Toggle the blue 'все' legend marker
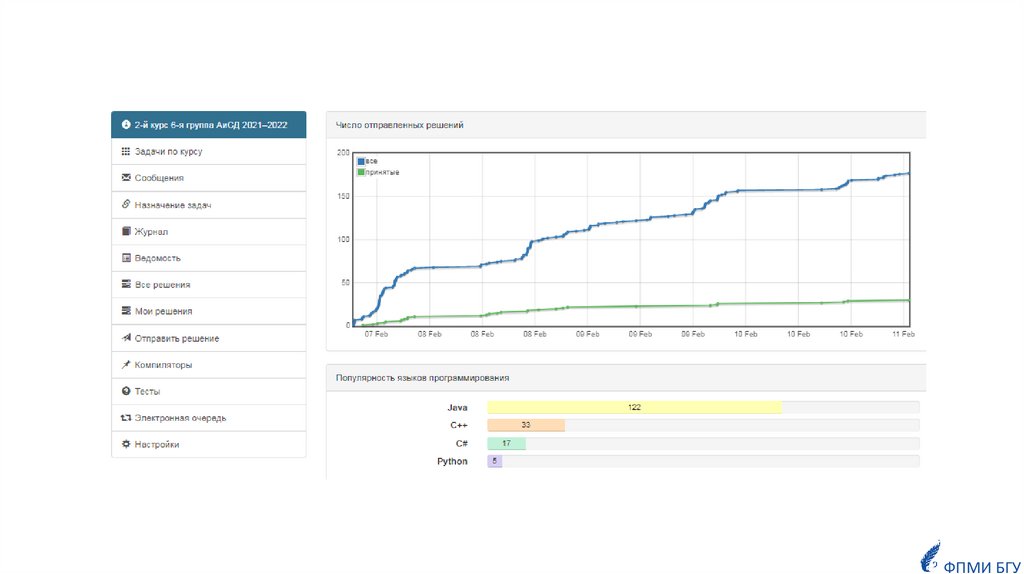The height and width of the screenshot is (574, 1024). point(361,161)
